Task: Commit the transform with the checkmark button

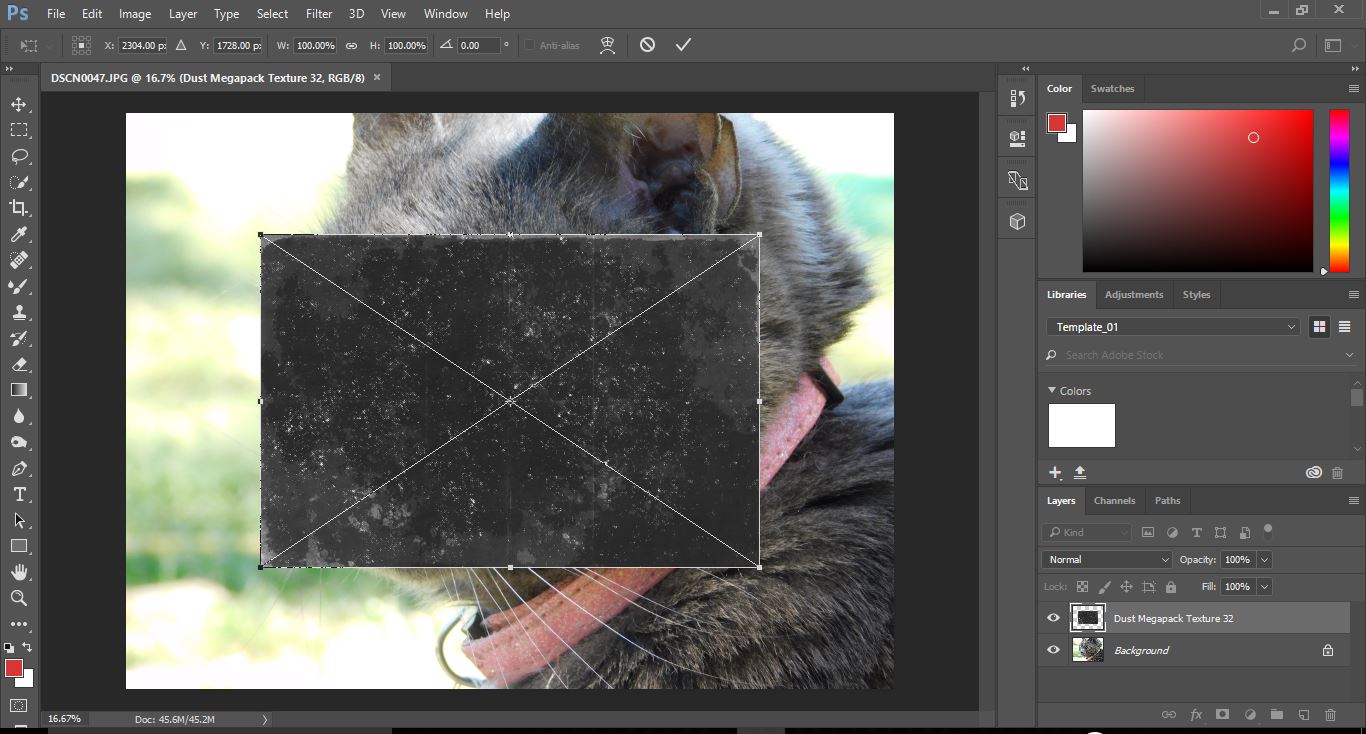Action: 684,44
